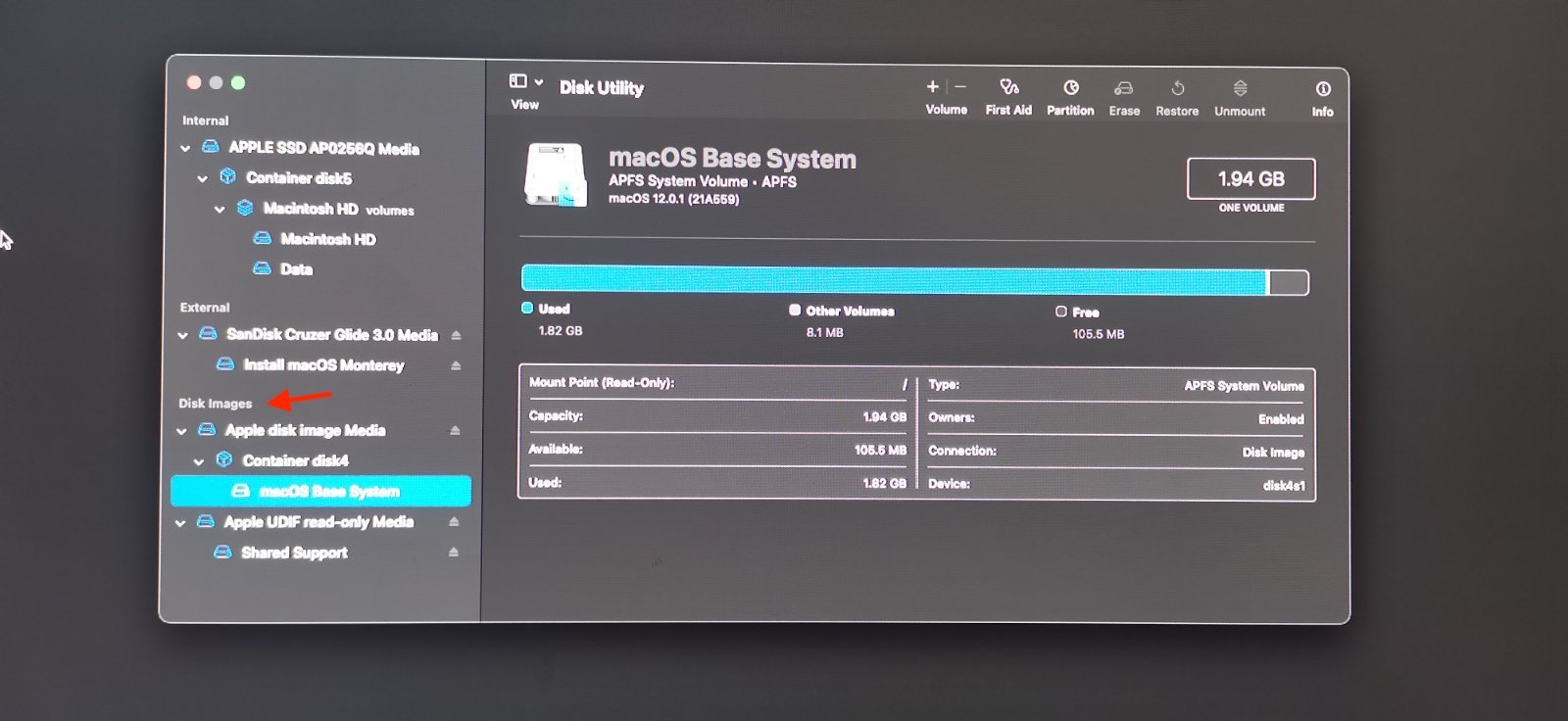Unmount the volume using the toolbar icon

coord(1240,88)
